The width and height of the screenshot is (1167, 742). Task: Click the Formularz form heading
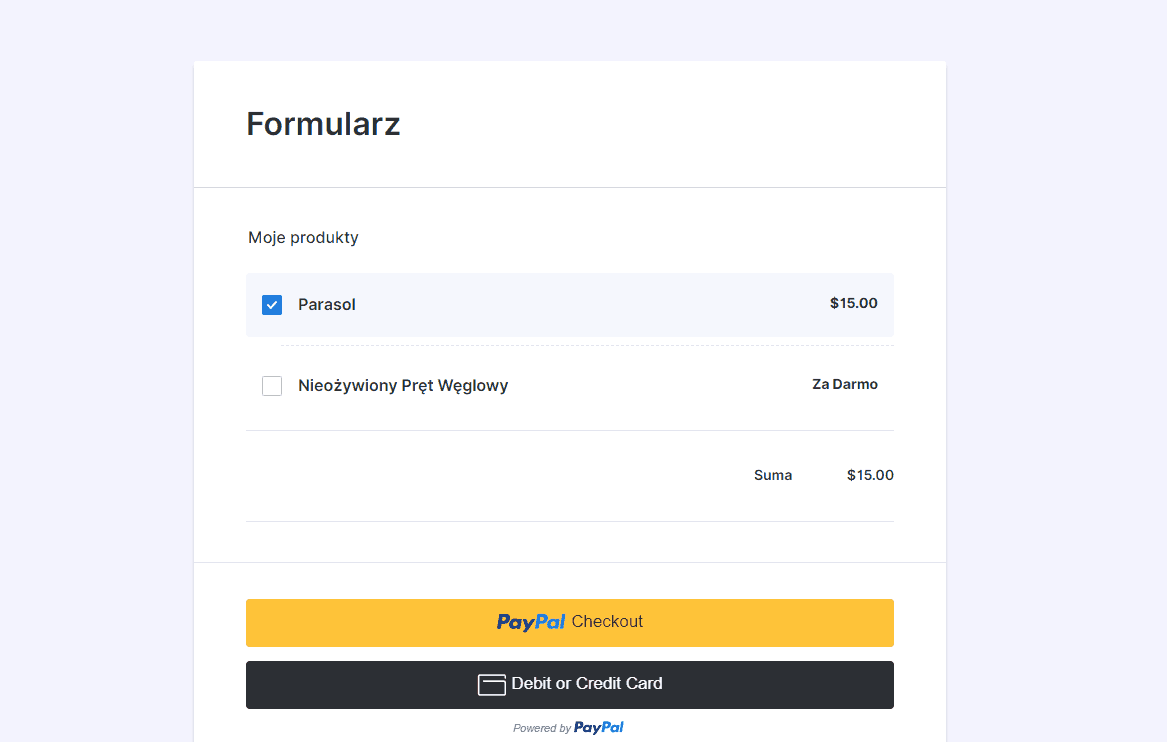[x=323, y=124]
